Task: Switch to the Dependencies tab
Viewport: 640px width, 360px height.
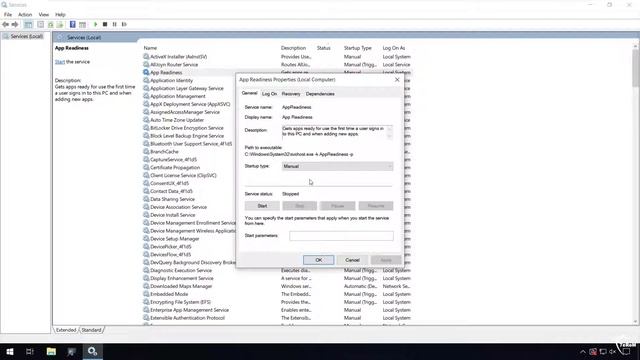Action: pyautogui.click(x=320, y=94)
